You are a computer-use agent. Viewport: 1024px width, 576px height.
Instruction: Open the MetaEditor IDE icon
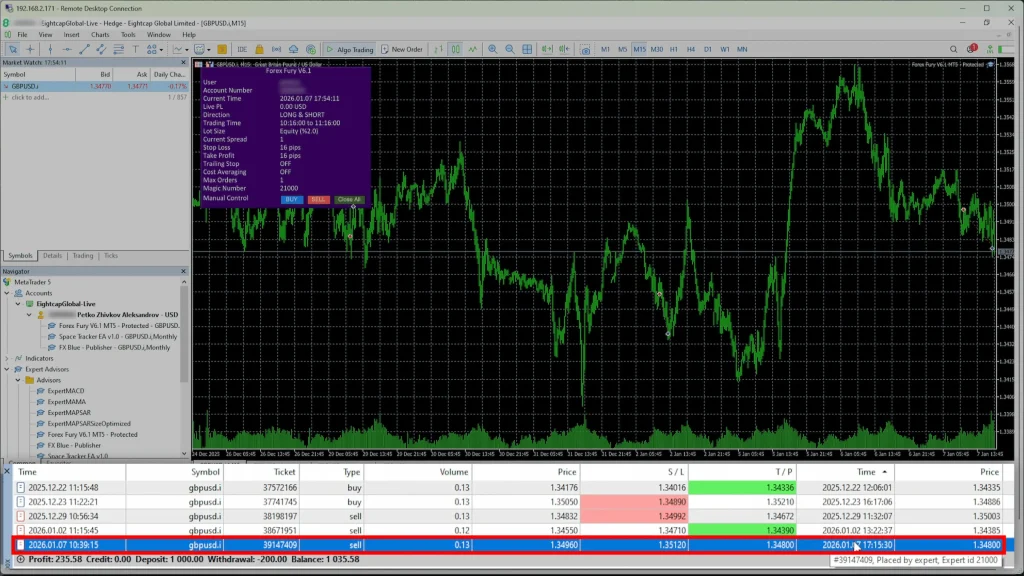click(x=242, y=49)
